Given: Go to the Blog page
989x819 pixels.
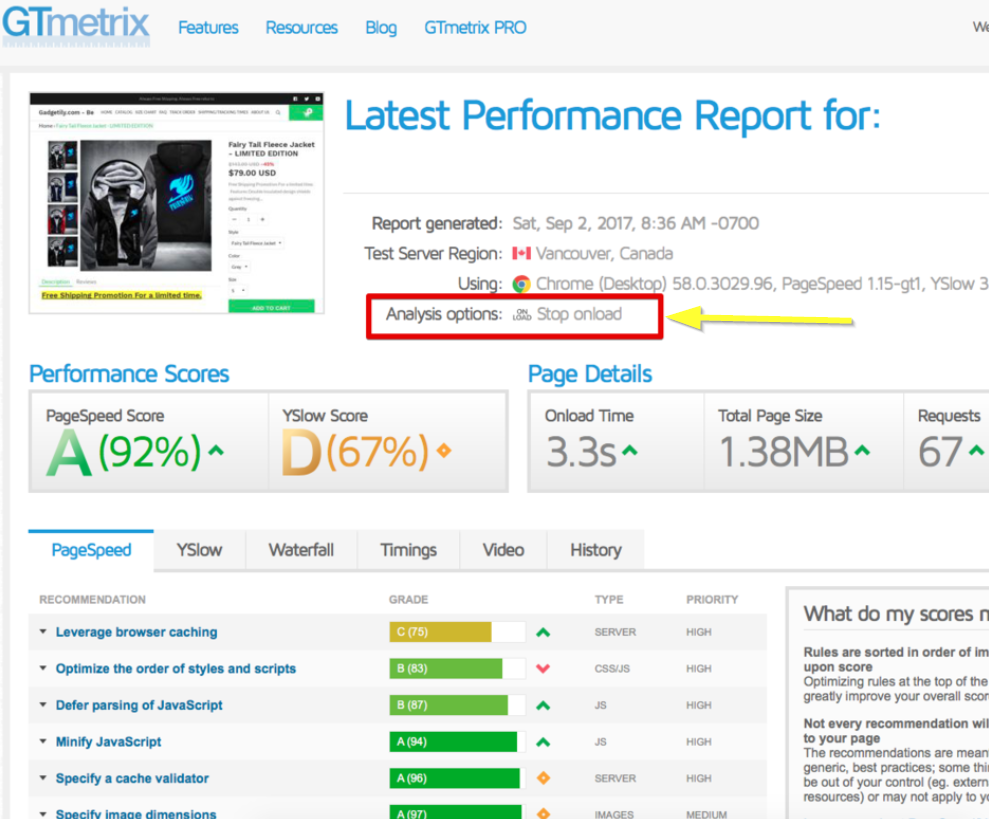Looking at the screenshot, I should pyautogui.click(x=381, y=28).
